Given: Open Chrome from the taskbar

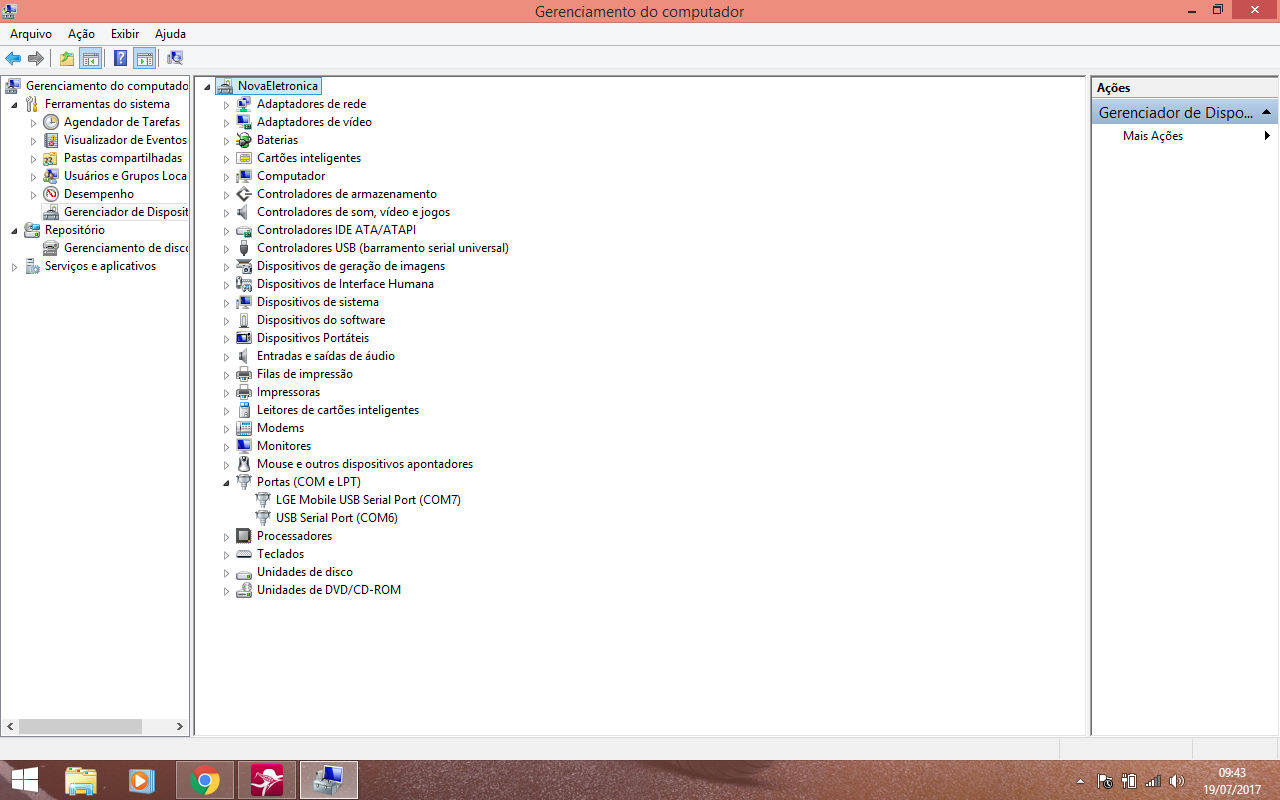Looking at the screenshot, I should point(205,780).
